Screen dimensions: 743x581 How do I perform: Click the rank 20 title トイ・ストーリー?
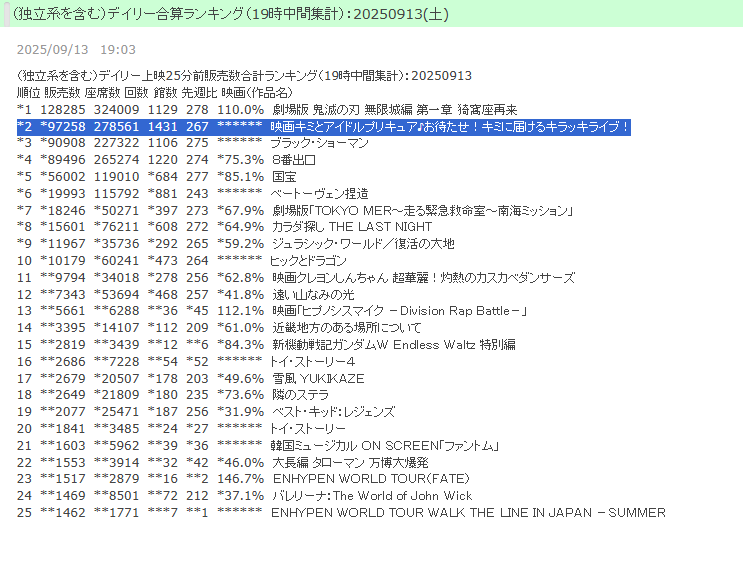(308, 429)
